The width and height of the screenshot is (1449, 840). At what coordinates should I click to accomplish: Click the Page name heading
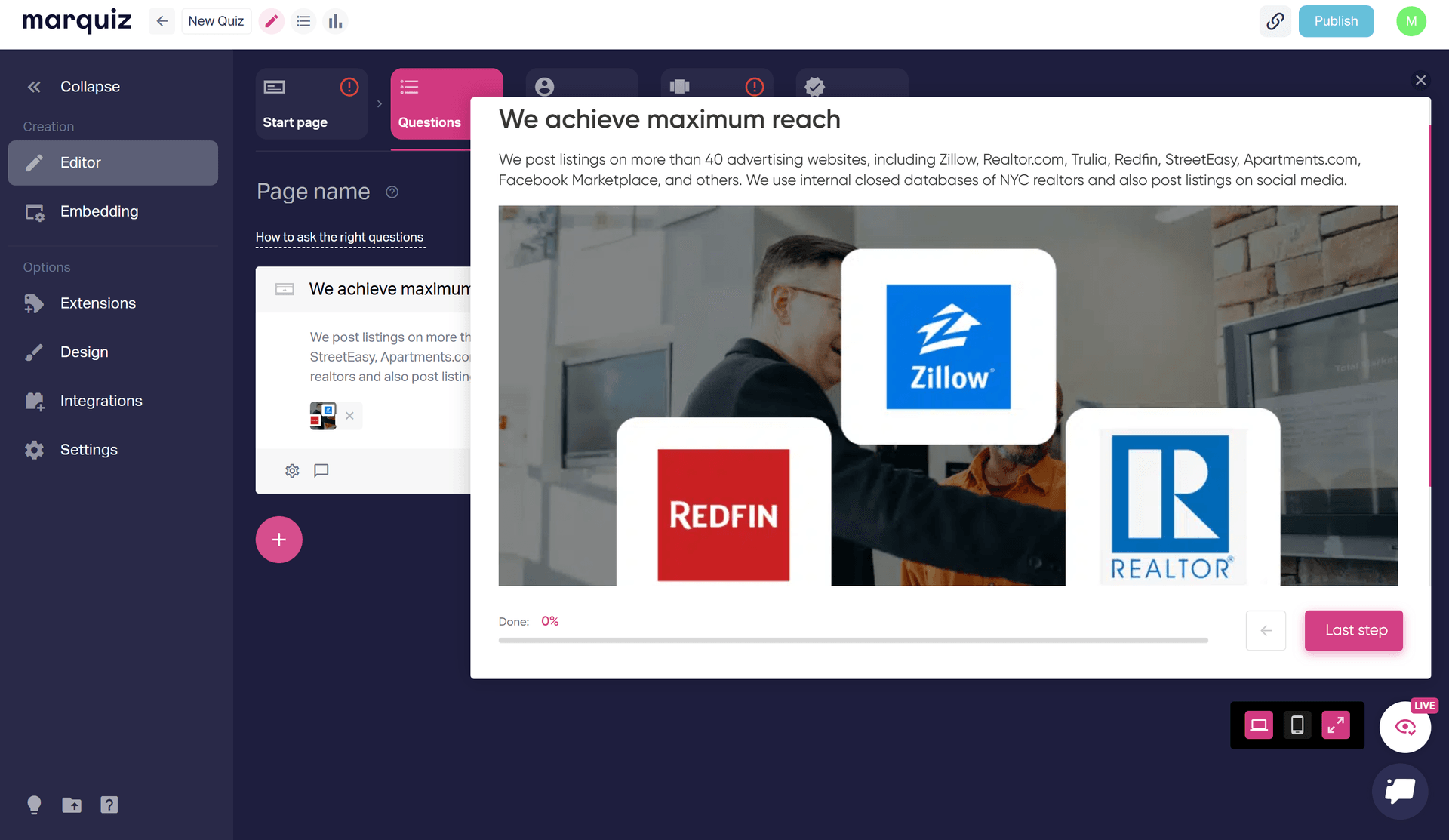pyautogui.click(x=313, y=192)
